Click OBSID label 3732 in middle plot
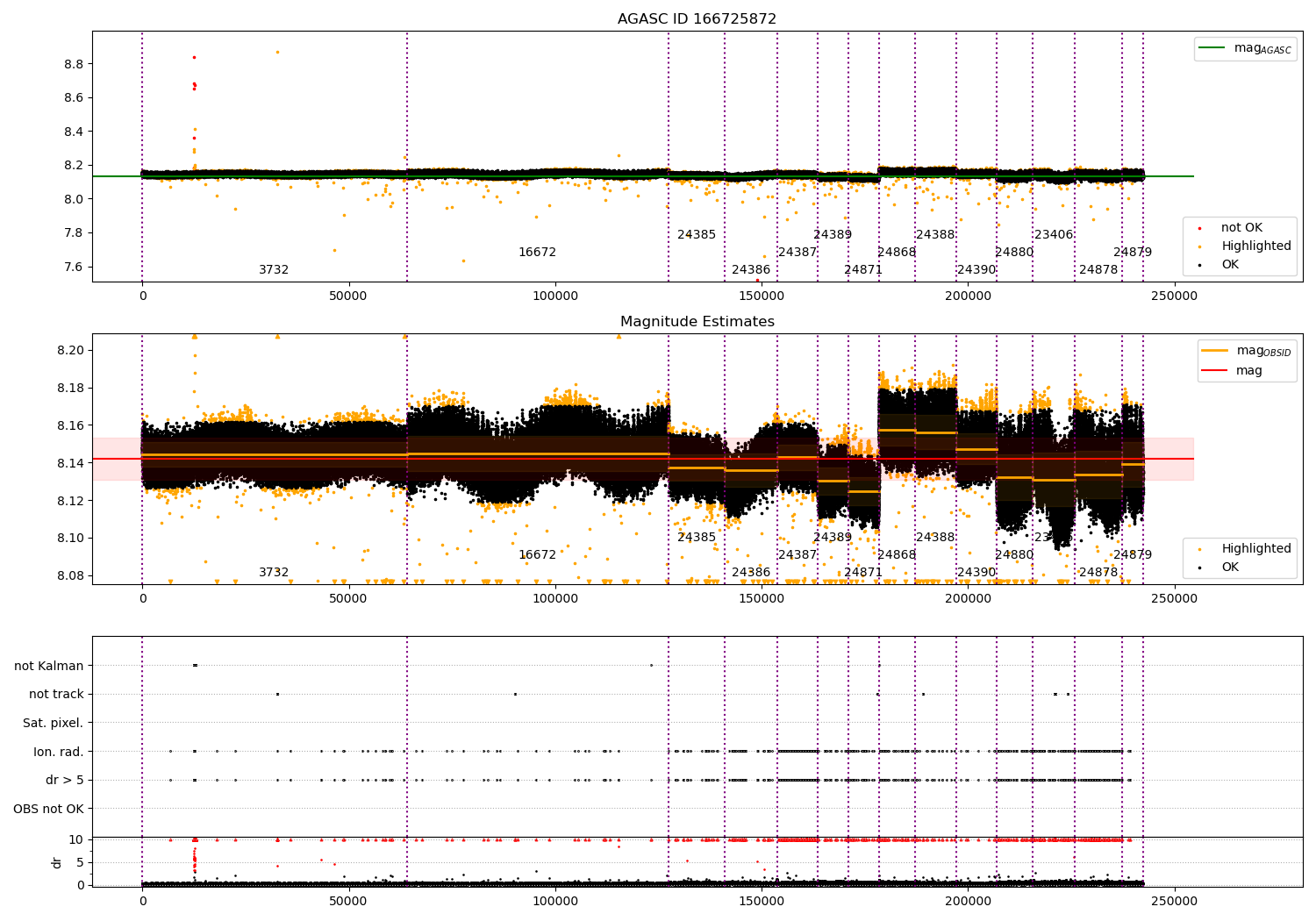The image size is (1316, 921). (x=274, y=572)
